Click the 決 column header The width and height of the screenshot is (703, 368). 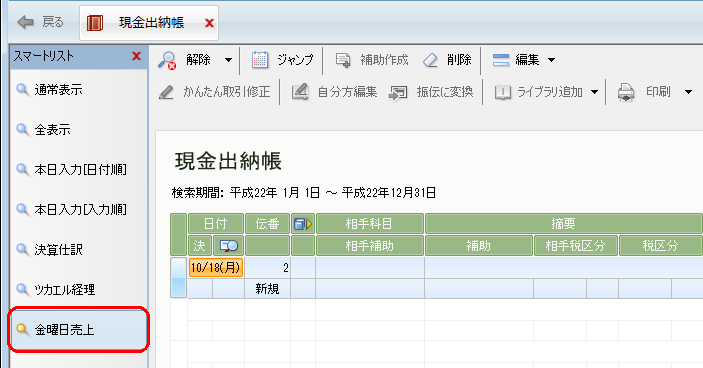pyautogui.click(x=200, y=246)
